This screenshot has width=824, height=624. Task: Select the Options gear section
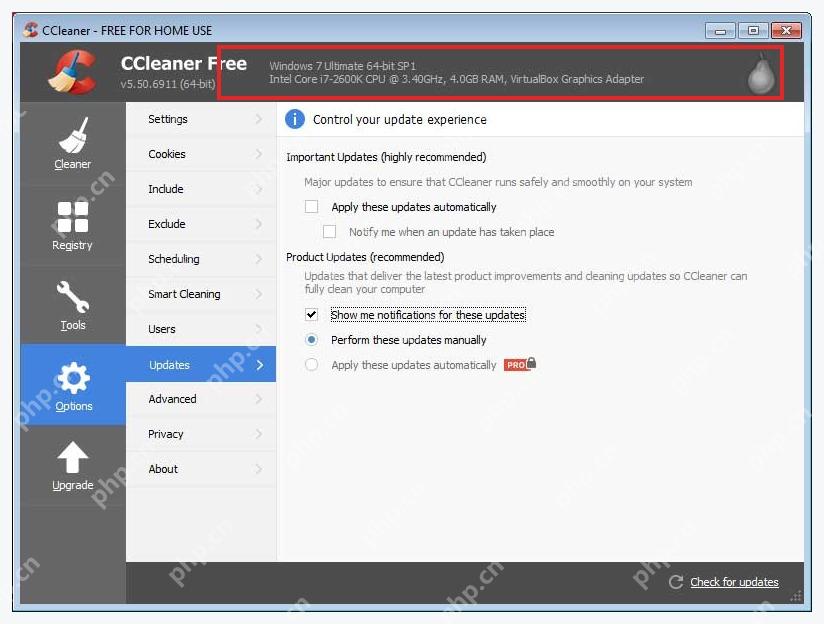[x=73, y=385]
